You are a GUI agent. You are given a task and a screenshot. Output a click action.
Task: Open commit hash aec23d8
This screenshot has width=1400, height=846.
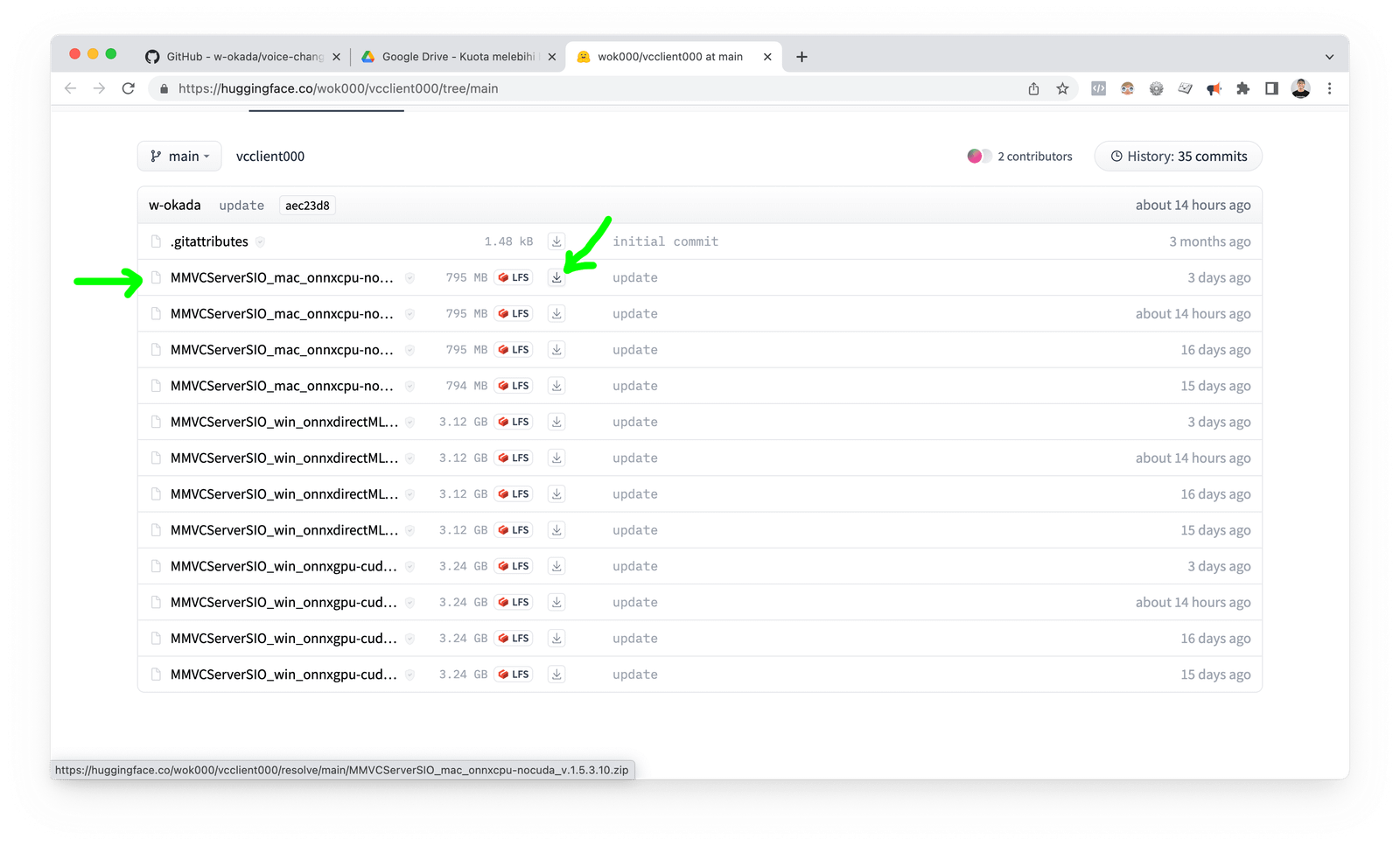pos(307,206)
